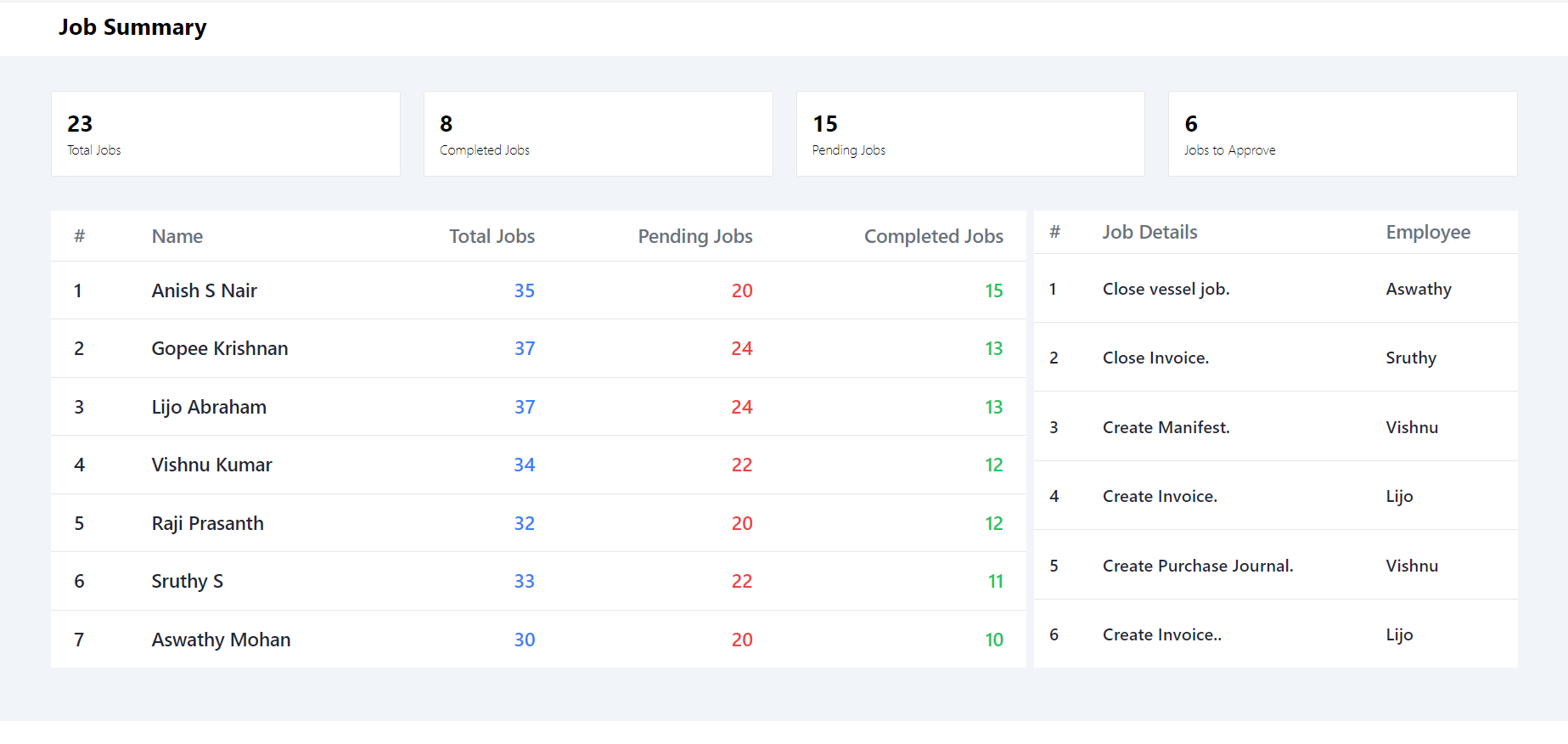Click Gopee Krishnan's pending jobs 24
Image resolution: width=1568 pixels, height=744 pixels.
742,348
